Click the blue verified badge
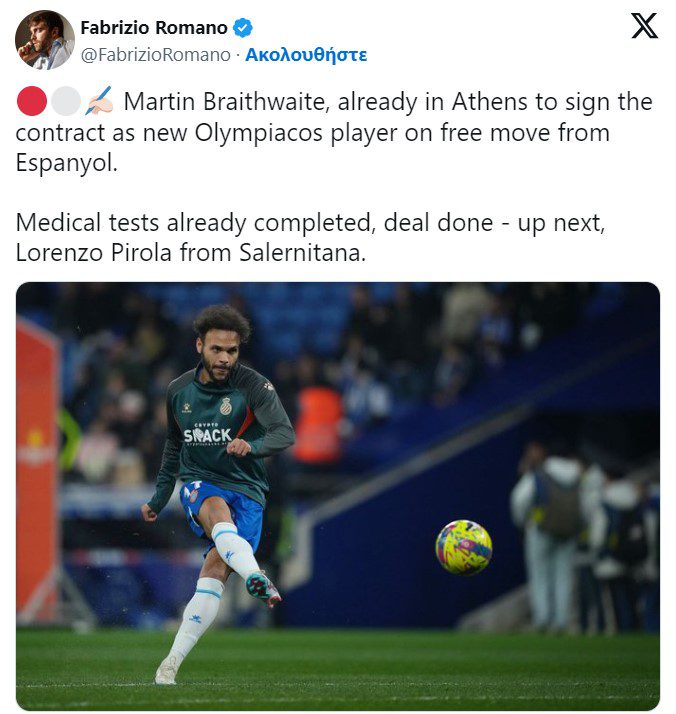 pyautogui.click(x=243, y=28)
